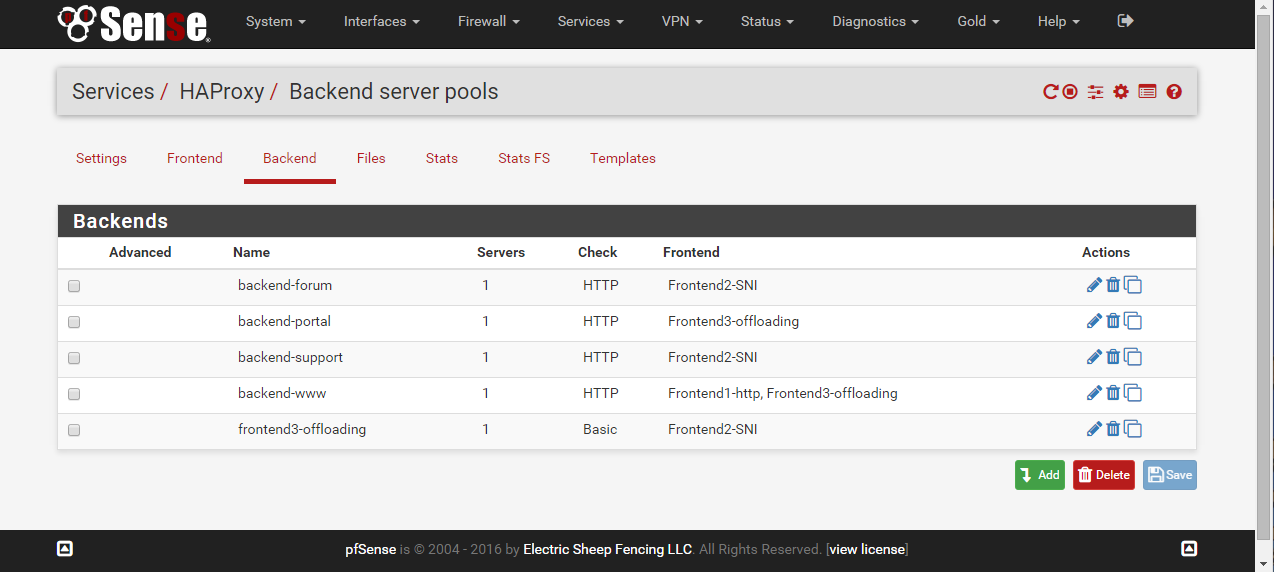Edit backend-forum with the pencil icon
Screen dimensions: 1274x572
1094,285
